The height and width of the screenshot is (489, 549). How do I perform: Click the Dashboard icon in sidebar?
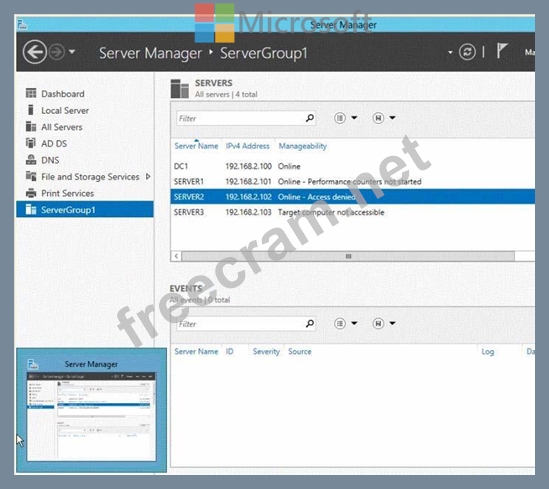tap(31, 93)
